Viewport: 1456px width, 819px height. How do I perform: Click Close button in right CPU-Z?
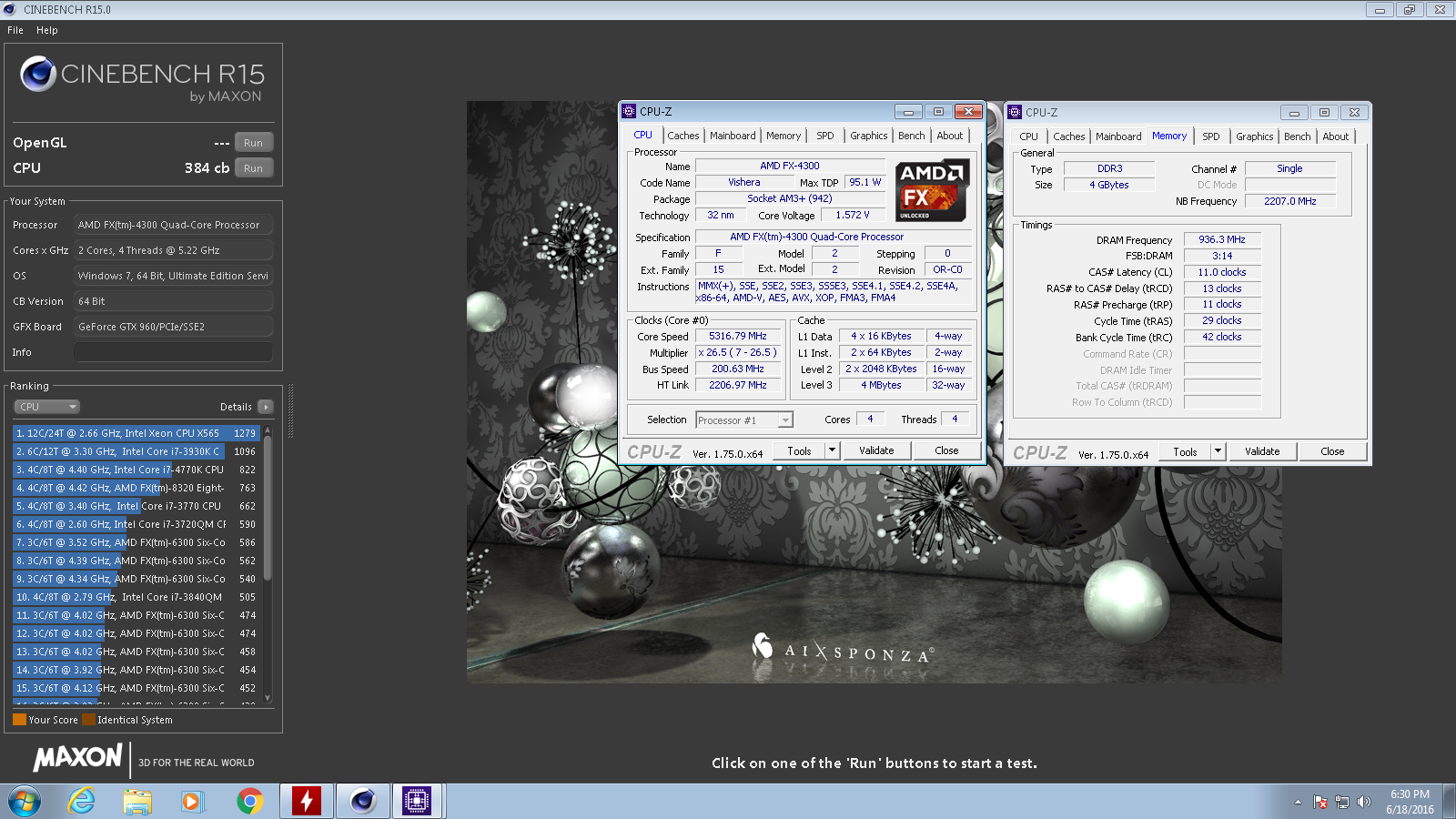[x=1332, y=451]
